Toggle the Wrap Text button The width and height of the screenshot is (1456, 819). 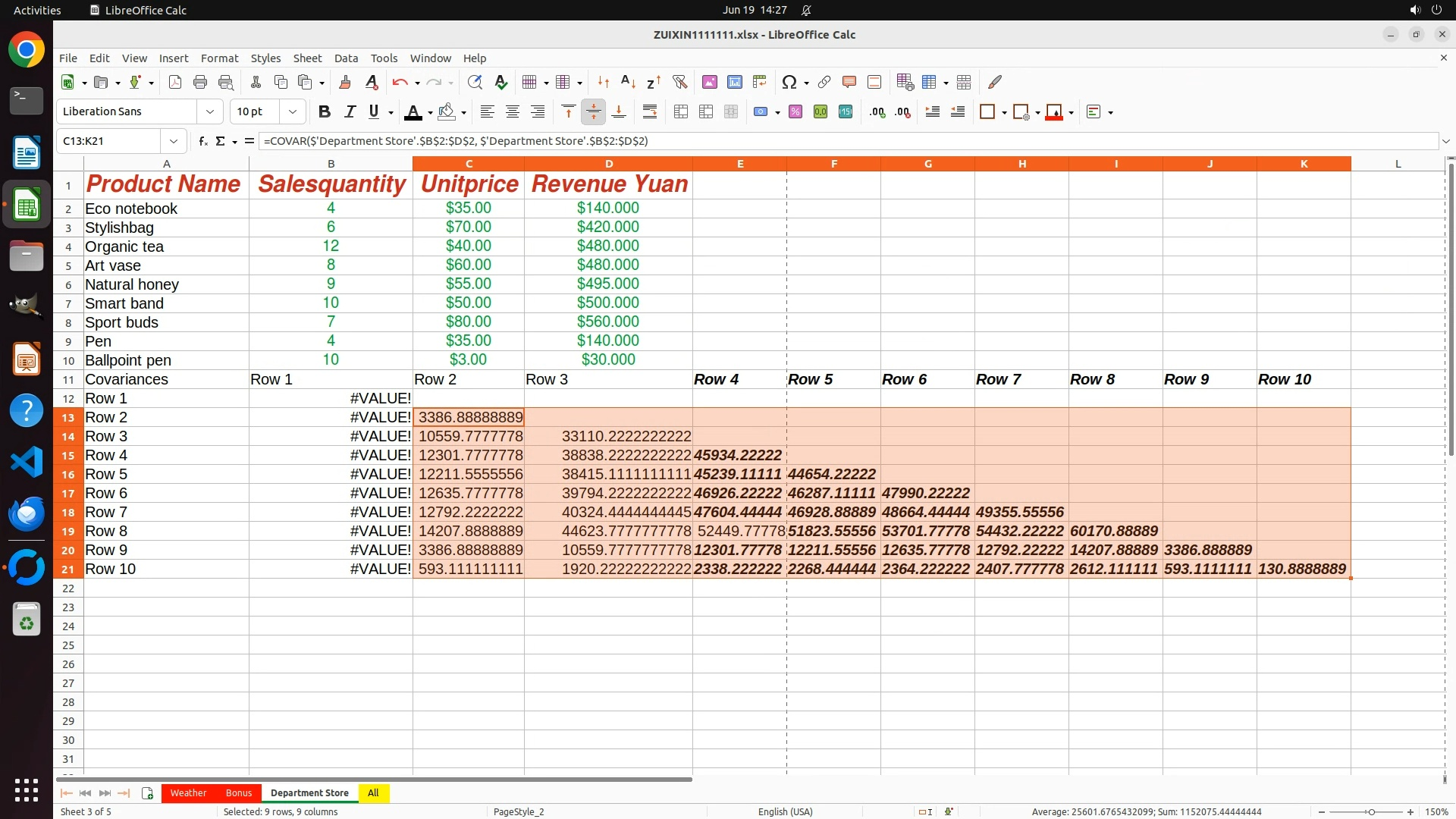pyautogui.click(x=650, y=112)
